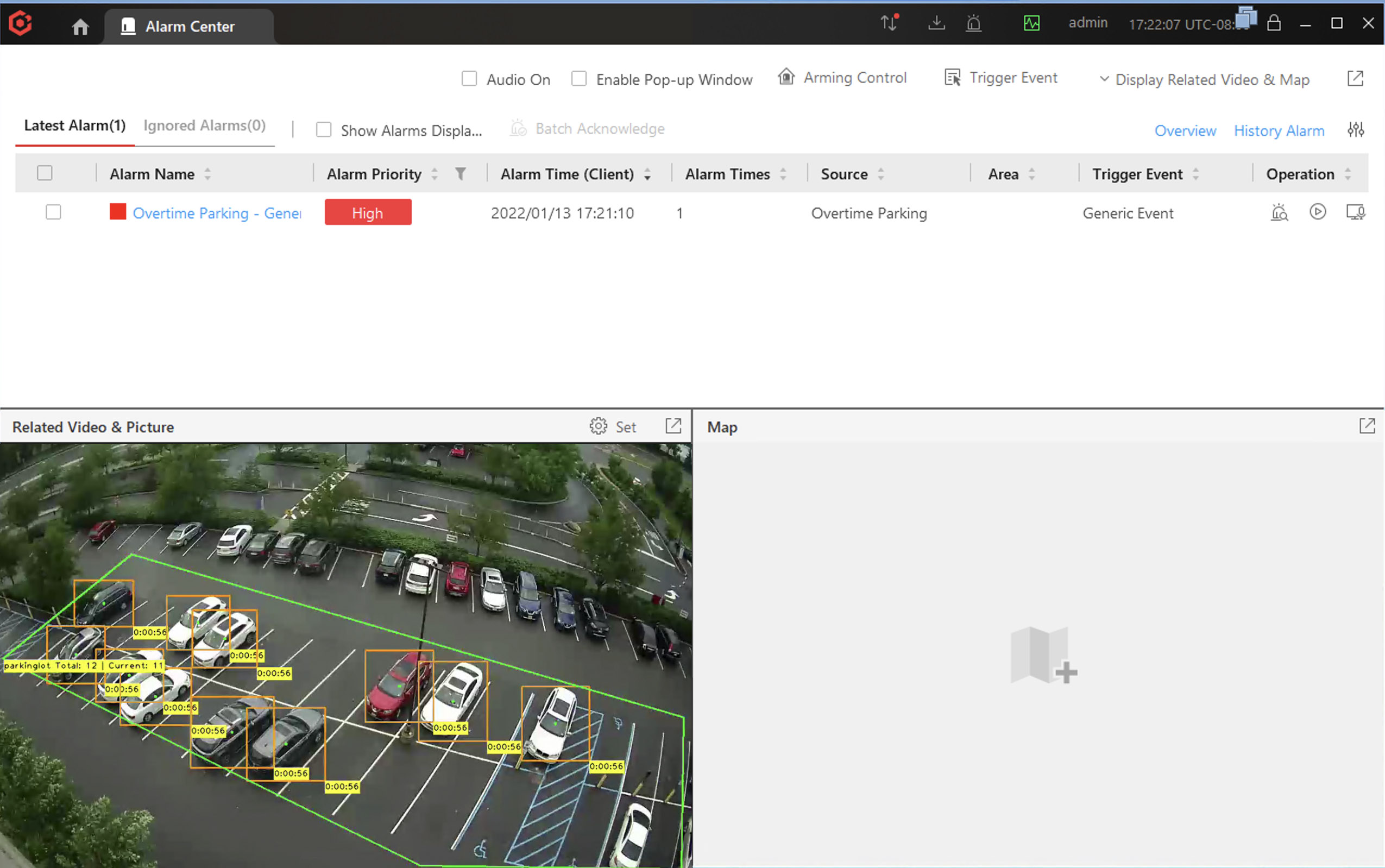The image size is (1385, 868).
Task: Sort by Source column
Action: [x=881, y=174]
